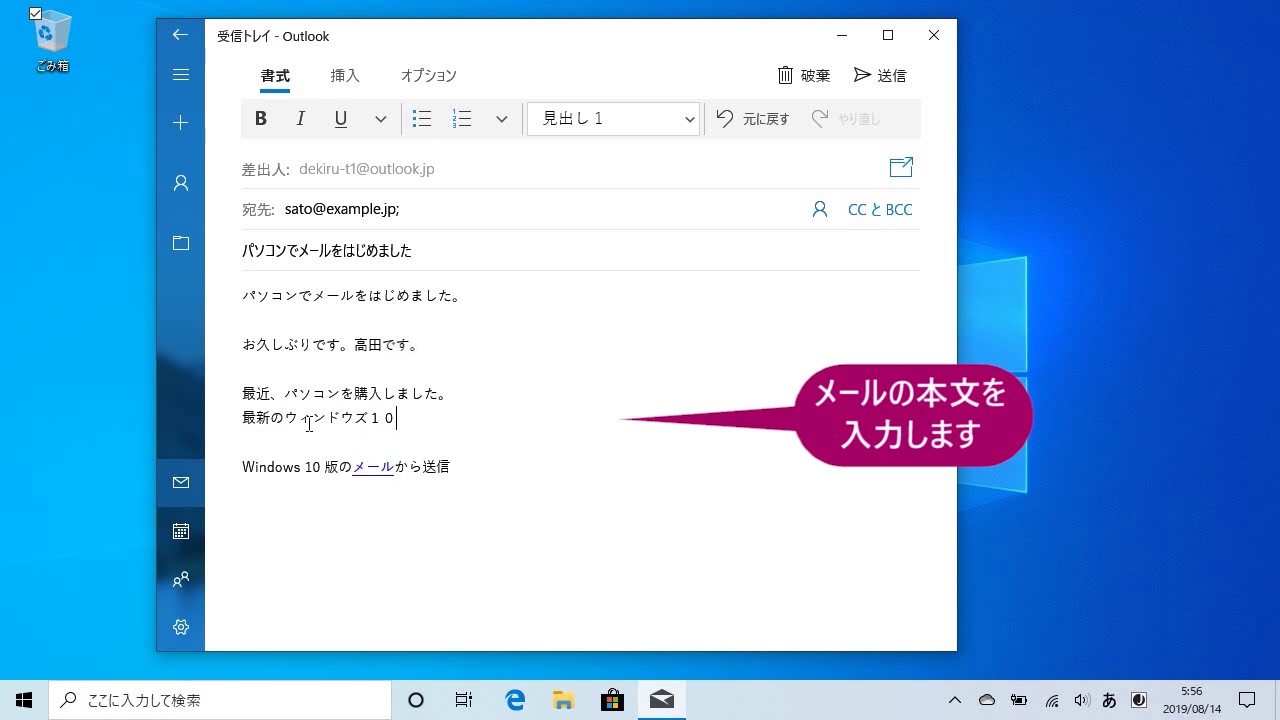Viewport: 1280px width, 720px height.
Task: Expand more font formatting options
Action: [380, 119]
